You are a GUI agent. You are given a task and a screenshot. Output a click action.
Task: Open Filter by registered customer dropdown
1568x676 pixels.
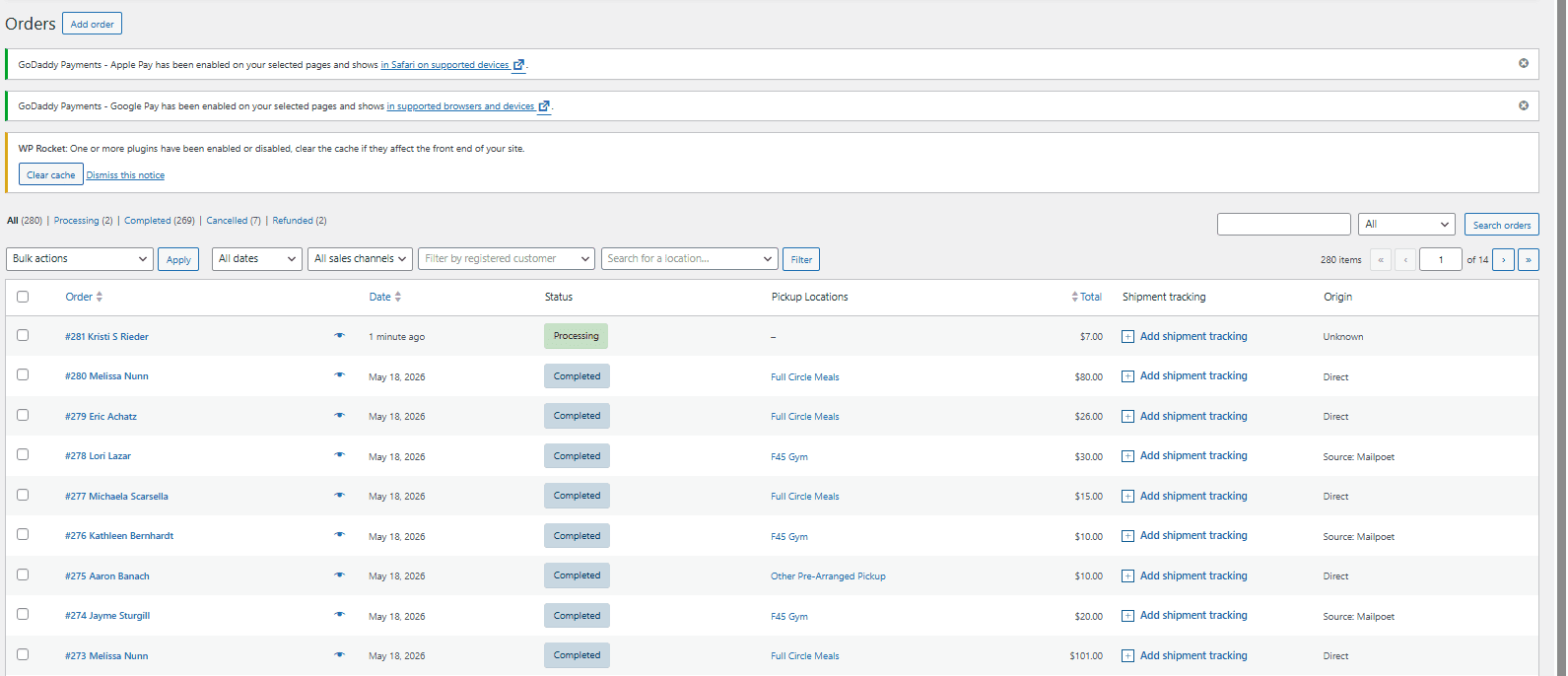click(x=507, y=258)
